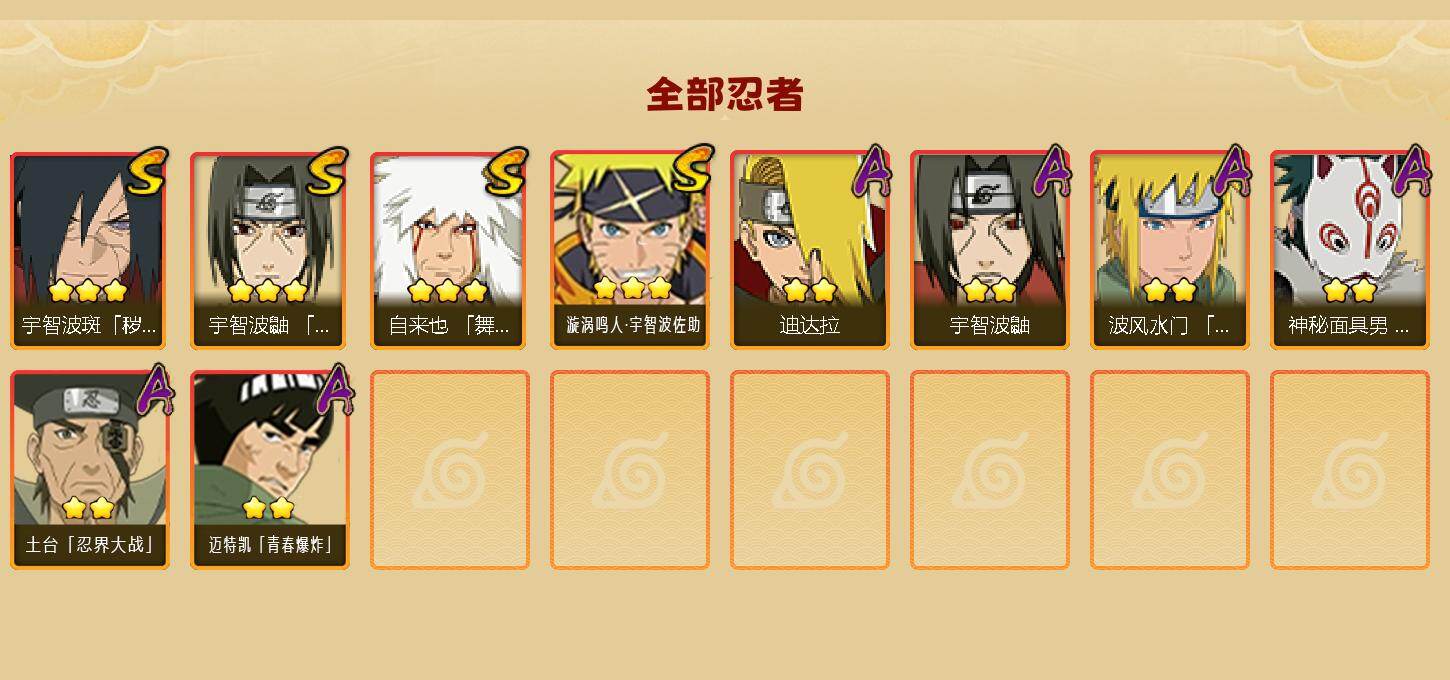Open the 迈特凯「青春爆炸」 card
Viewport: 1450px width, 680px height.
pos(270,470)
